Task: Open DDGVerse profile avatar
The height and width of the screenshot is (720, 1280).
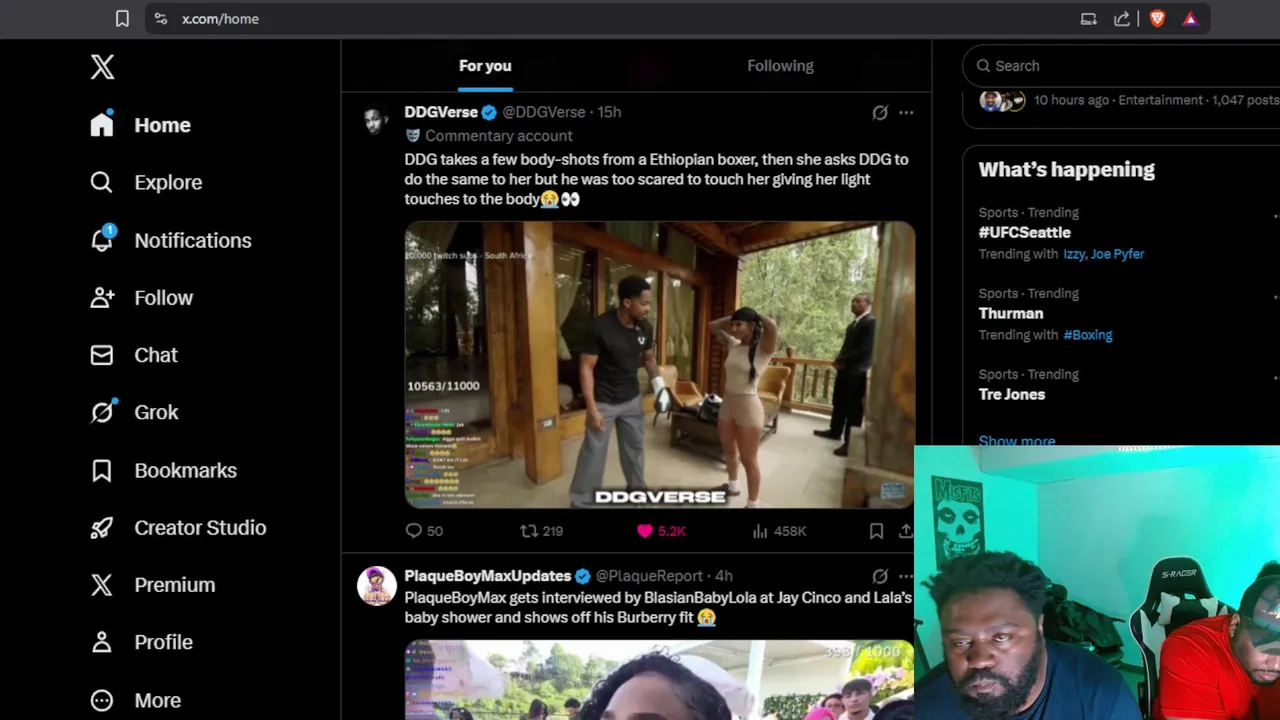Action: 376,120
